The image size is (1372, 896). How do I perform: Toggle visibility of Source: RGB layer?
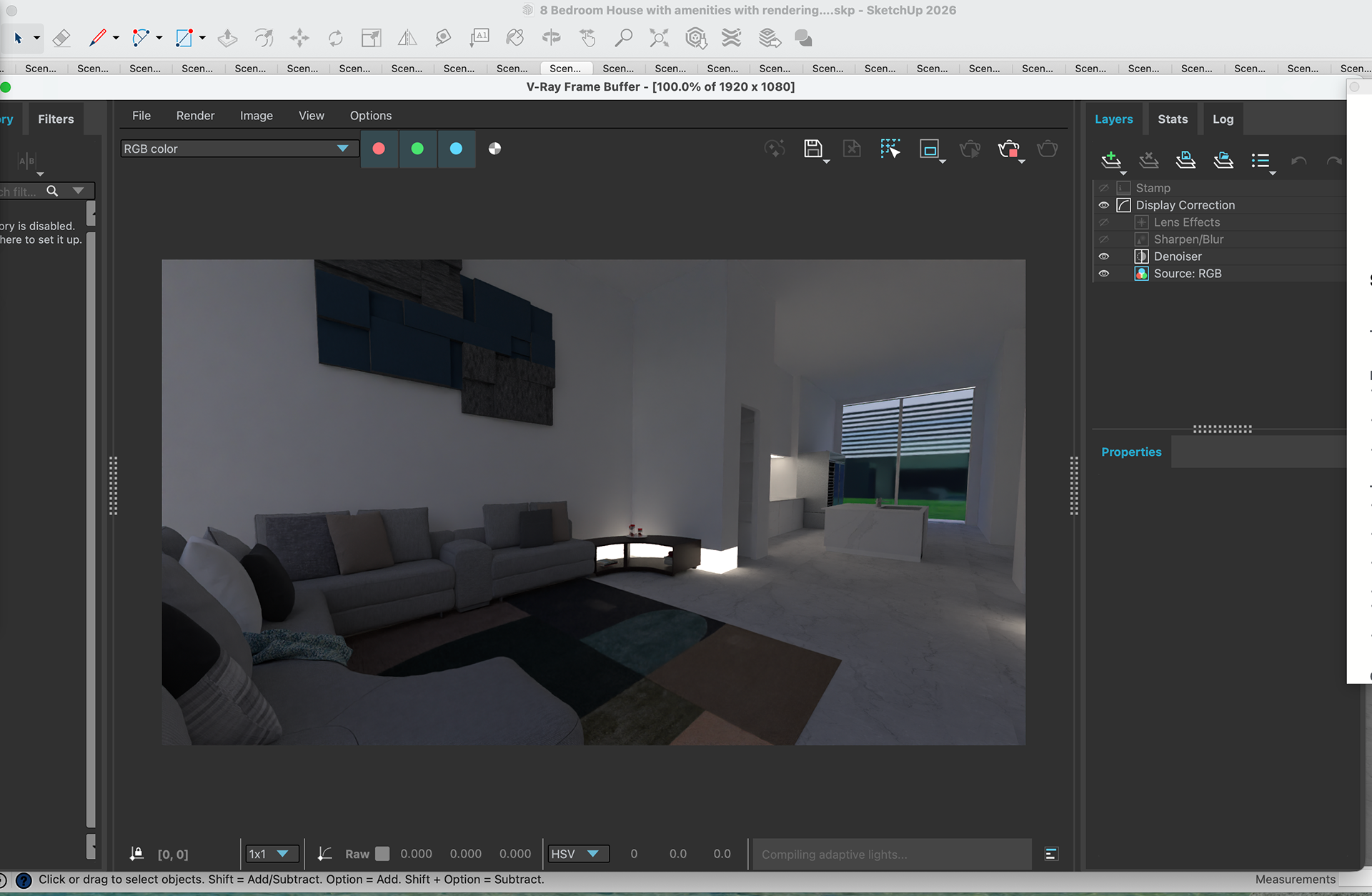pos(1104,274)
